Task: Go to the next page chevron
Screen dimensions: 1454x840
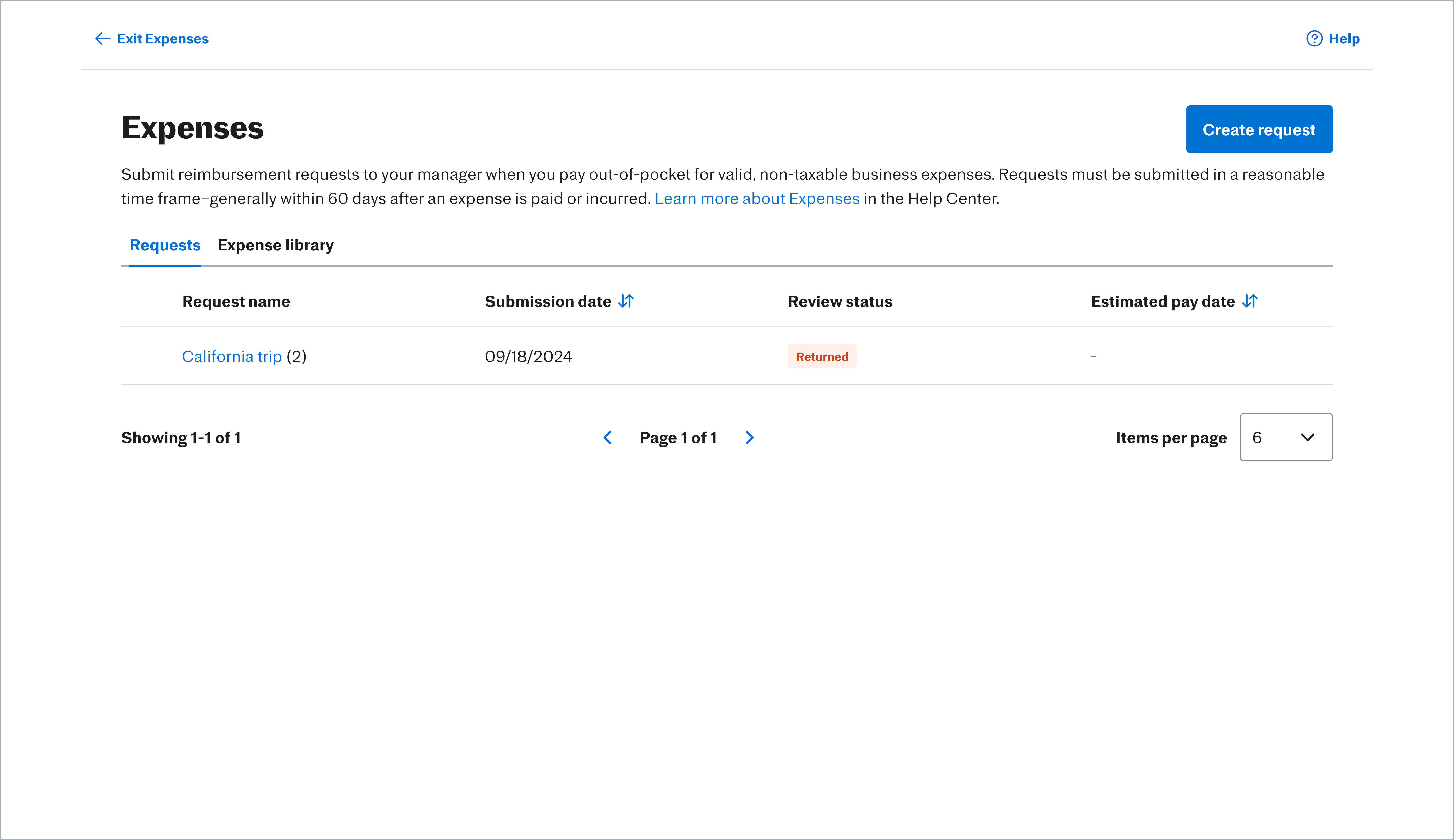Action: pos(749,437)
